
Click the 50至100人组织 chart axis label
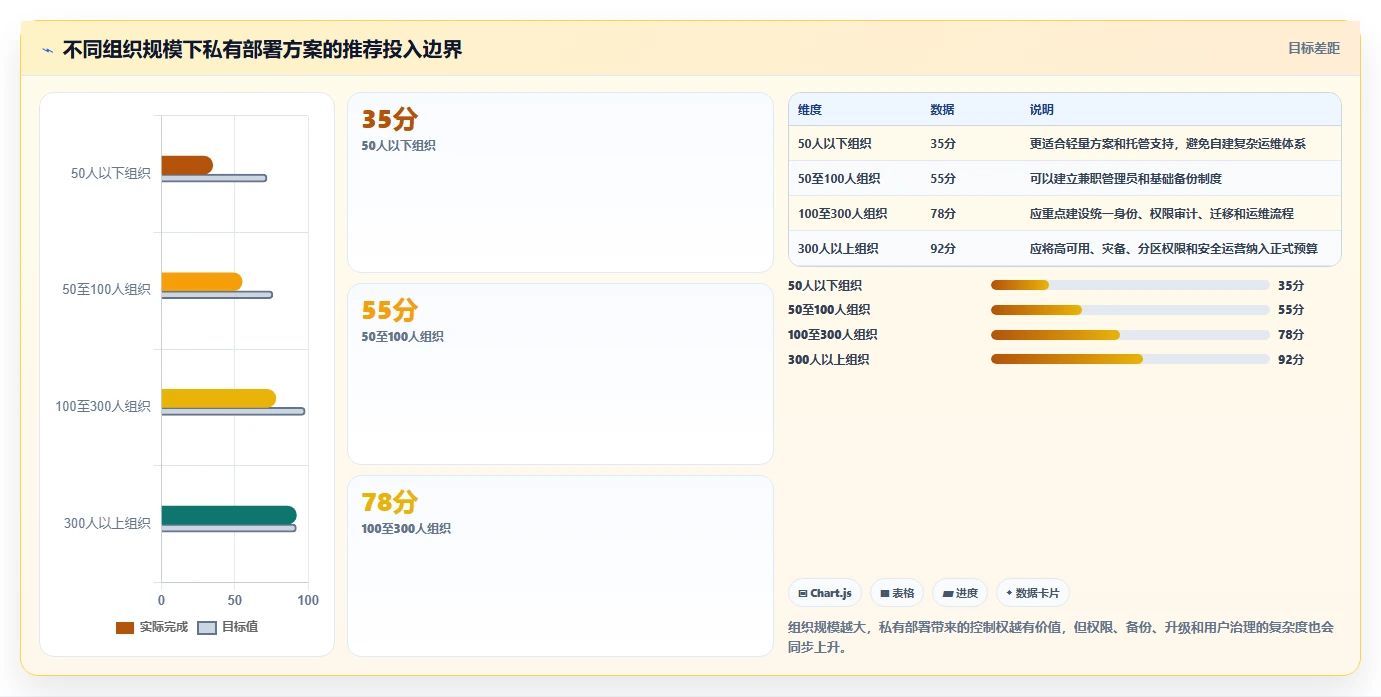[106, 289]
